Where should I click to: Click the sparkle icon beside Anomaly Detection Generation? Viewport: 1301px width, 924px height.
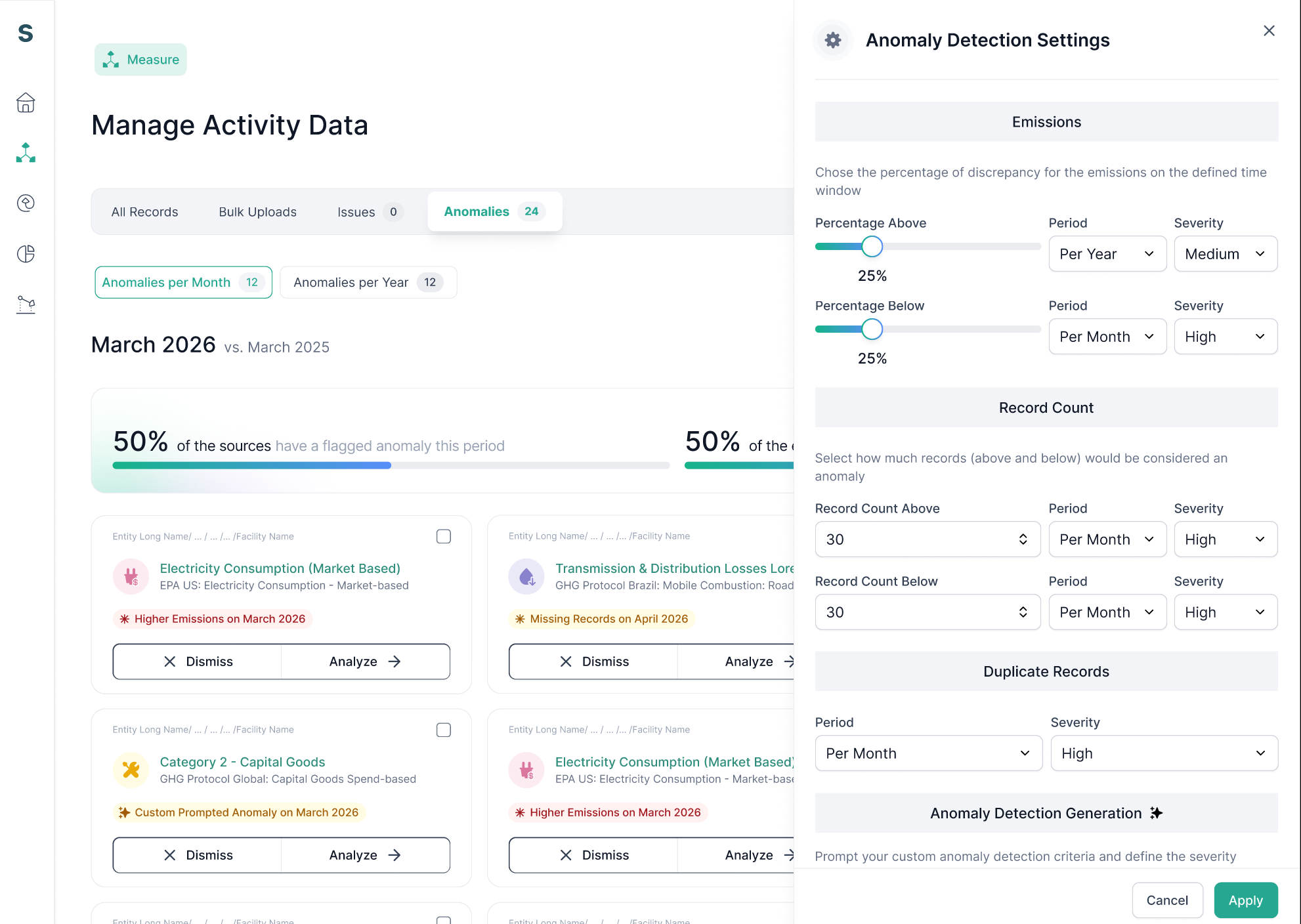point(1156,813)
